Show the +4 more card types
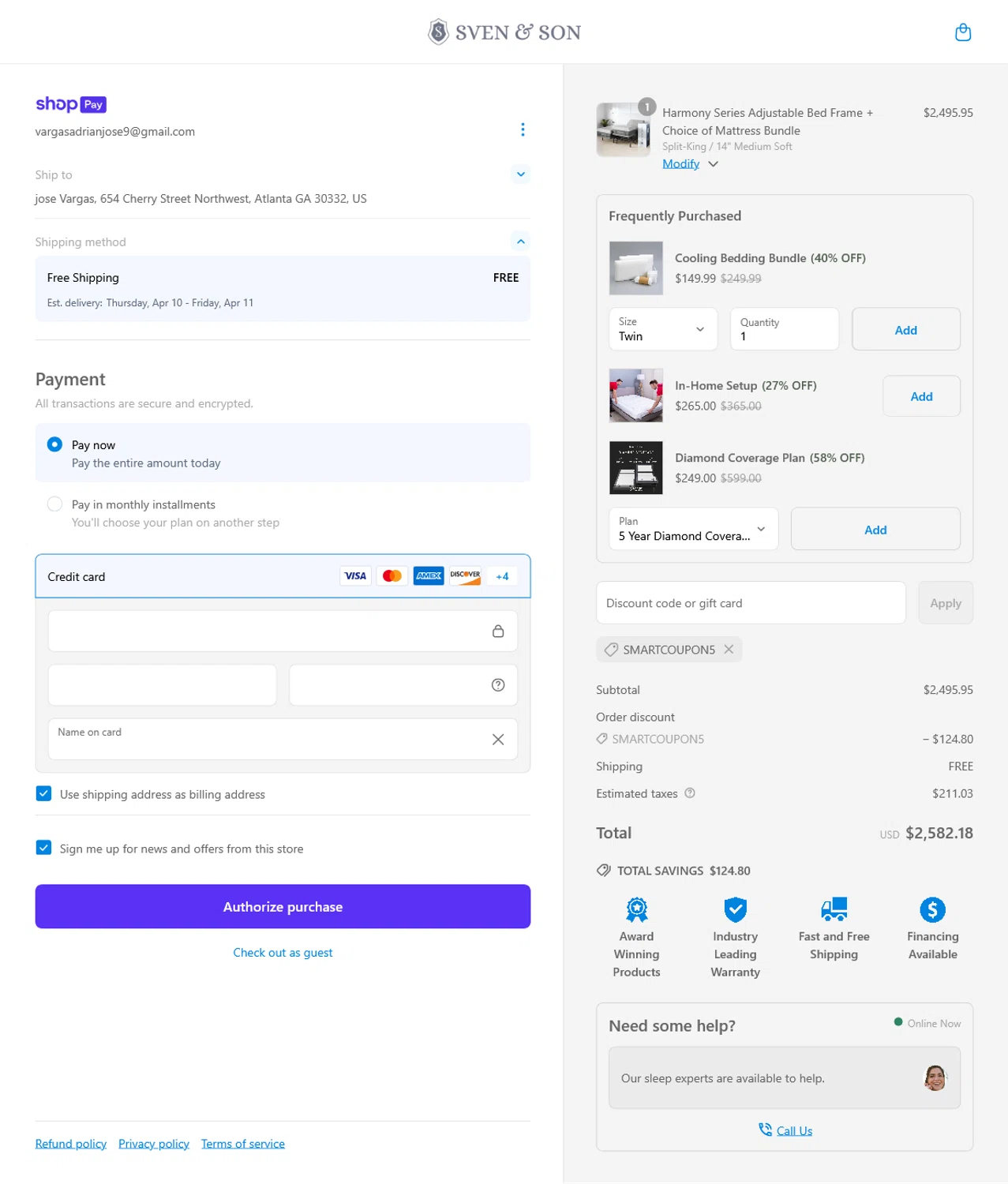1008x1184 pixels. pos(502,576)
